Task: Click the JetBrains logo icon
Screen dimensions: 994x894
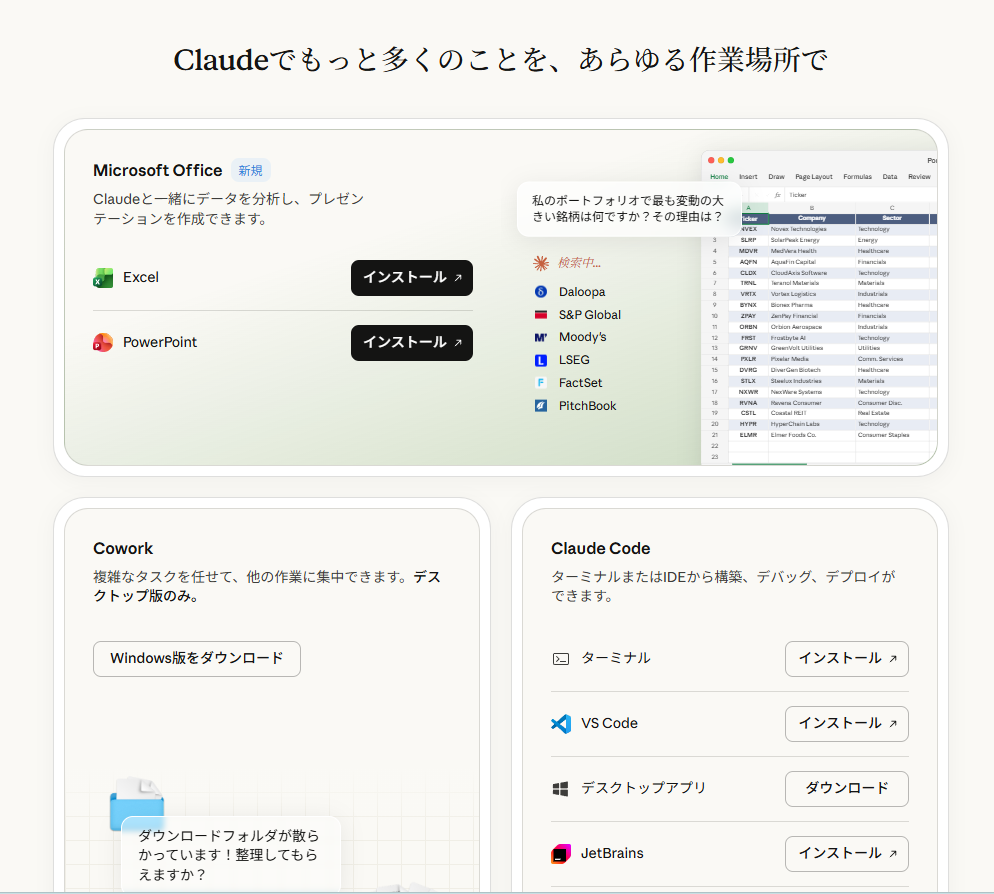Action: 561,854
